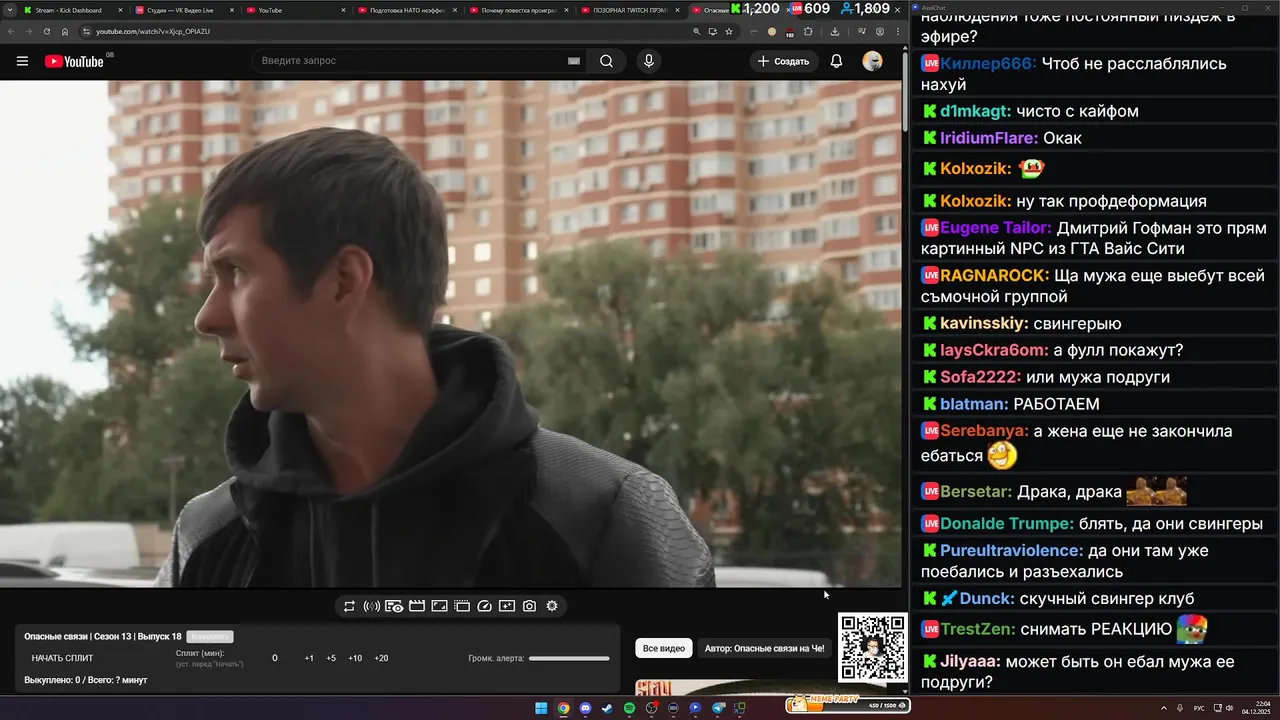
Task: Open the on-screen keyboard in search box
Action: pos(574,61)
